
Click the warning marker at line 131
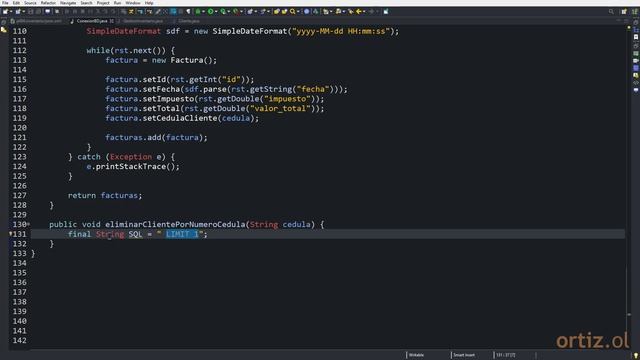tap(11, 234)
